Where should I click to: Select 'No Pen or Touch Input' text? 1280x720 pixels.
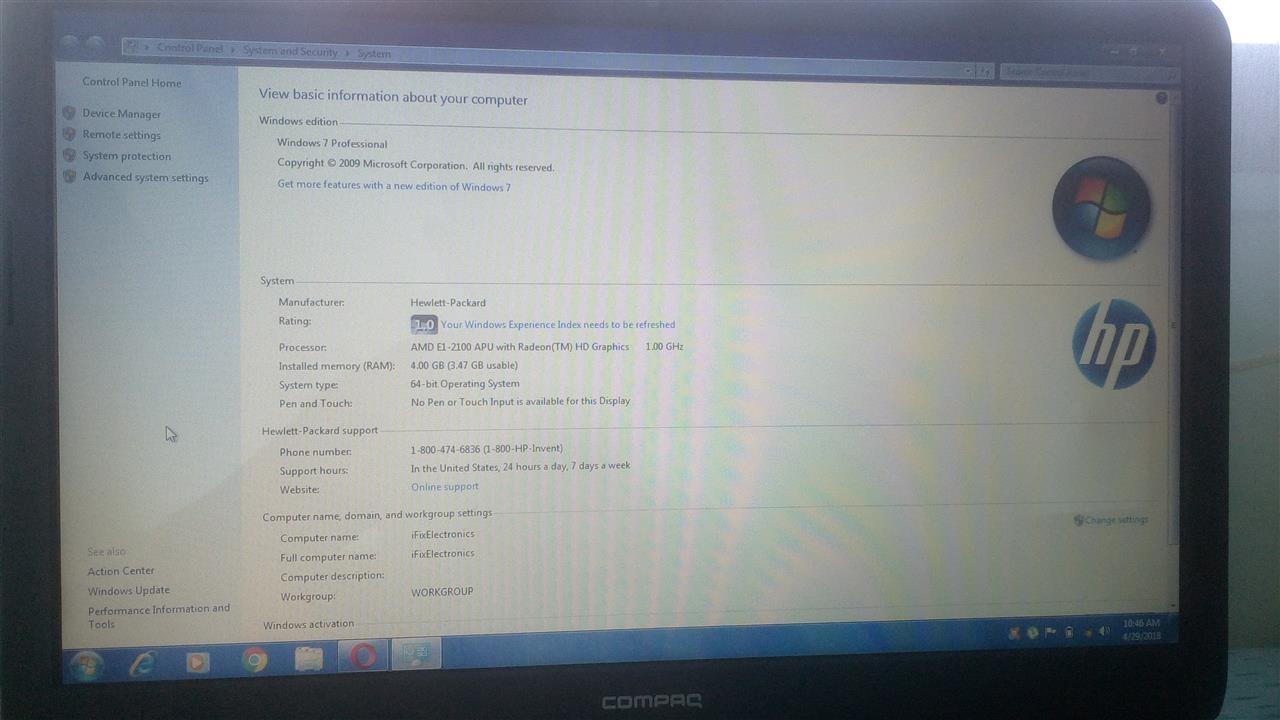pos(466,402)
